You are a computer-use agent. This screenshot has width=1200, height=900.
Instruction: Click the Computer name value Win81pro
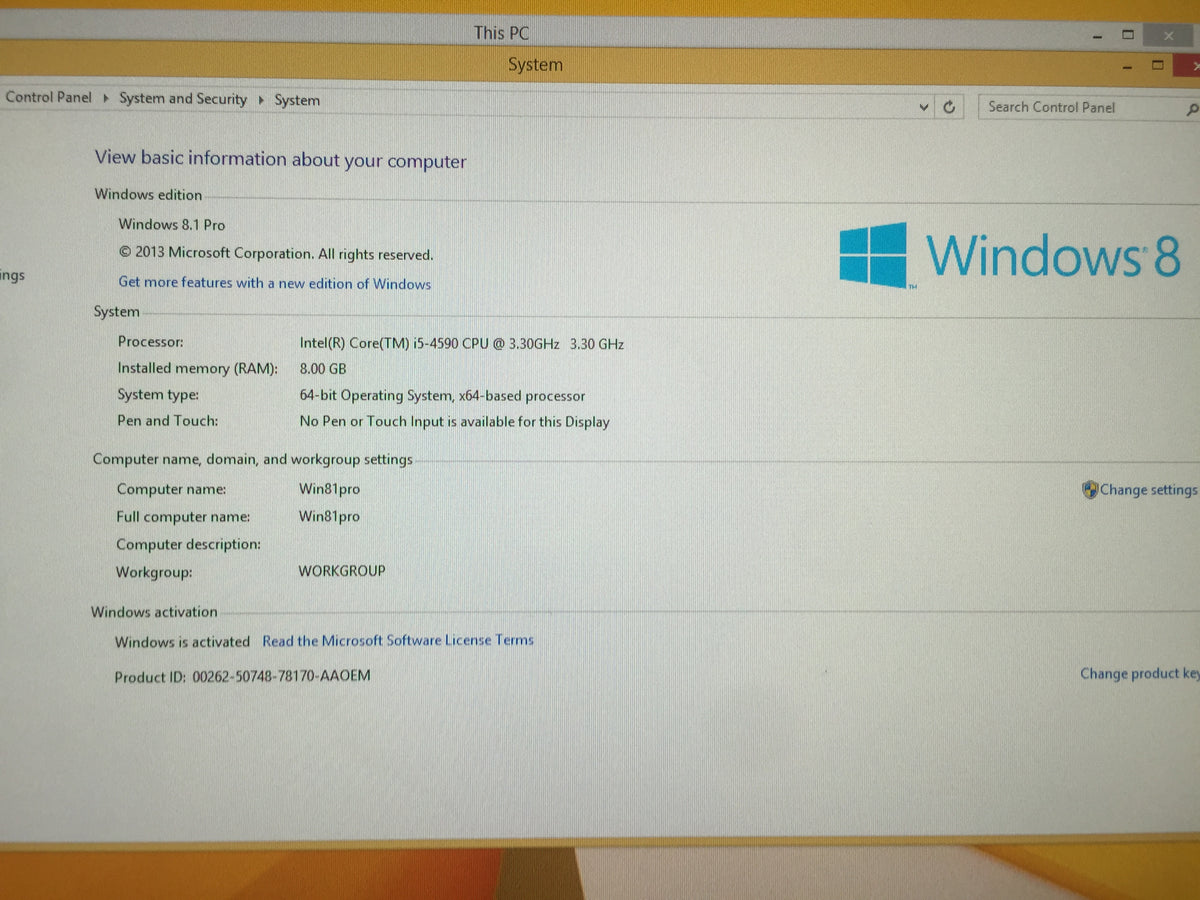tap(329, 489)
